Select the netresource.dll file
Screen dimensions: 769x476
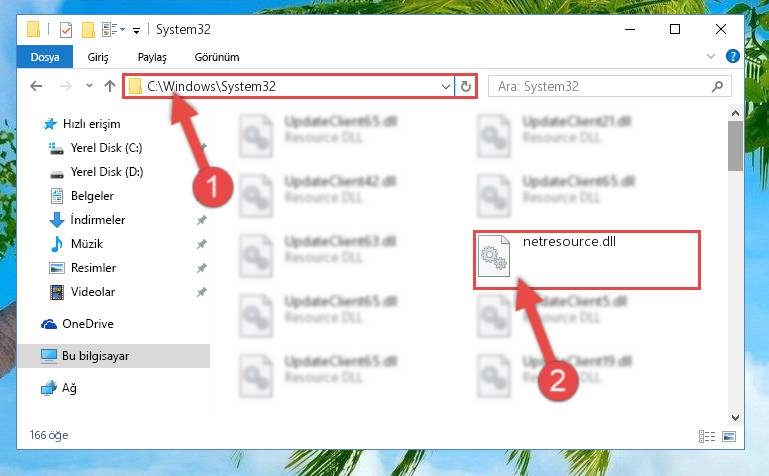pyautogui.click(x=587, y=259)
